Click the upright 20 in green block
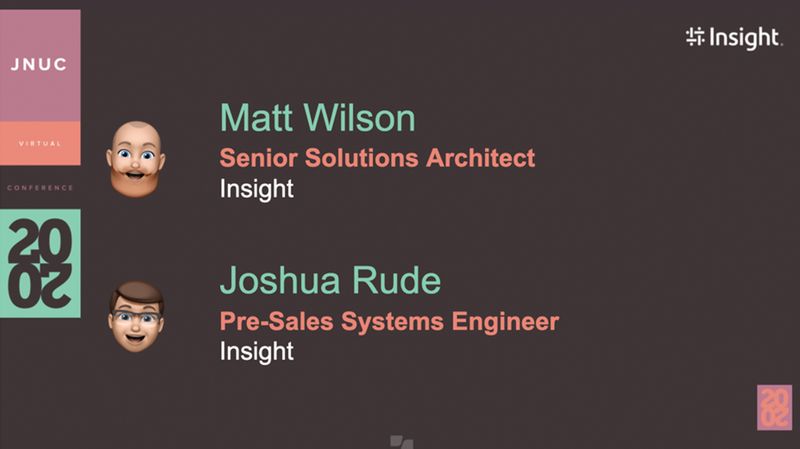 [40, 241]
